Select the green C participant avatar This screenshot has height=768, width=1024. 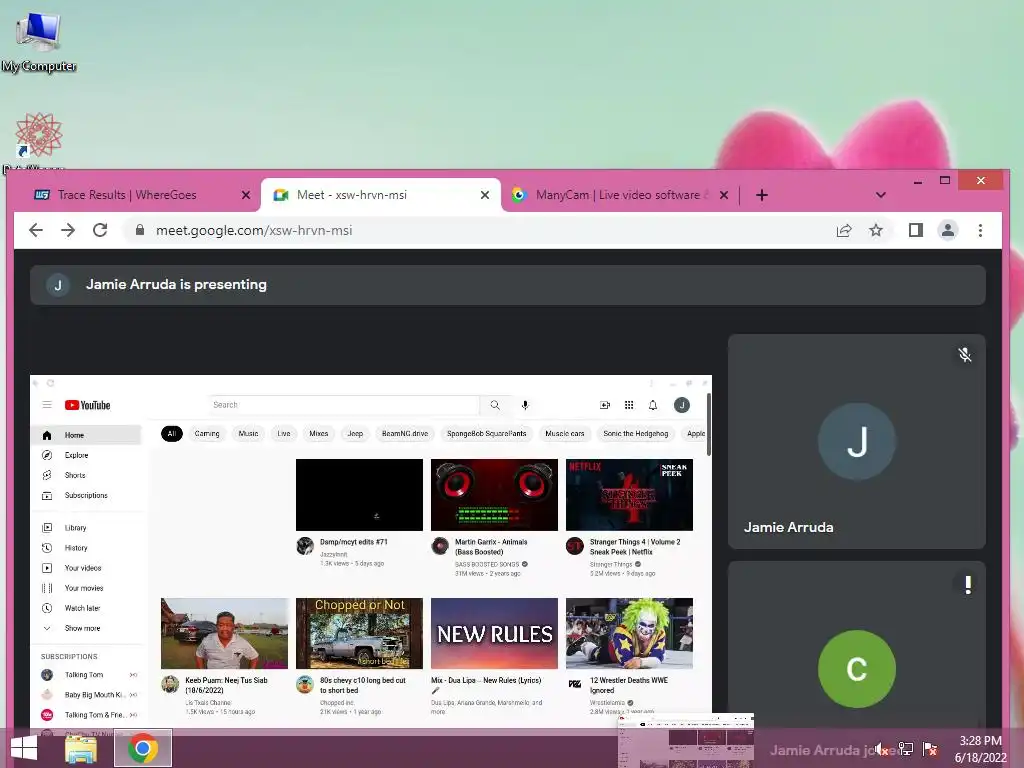(857, 669)
